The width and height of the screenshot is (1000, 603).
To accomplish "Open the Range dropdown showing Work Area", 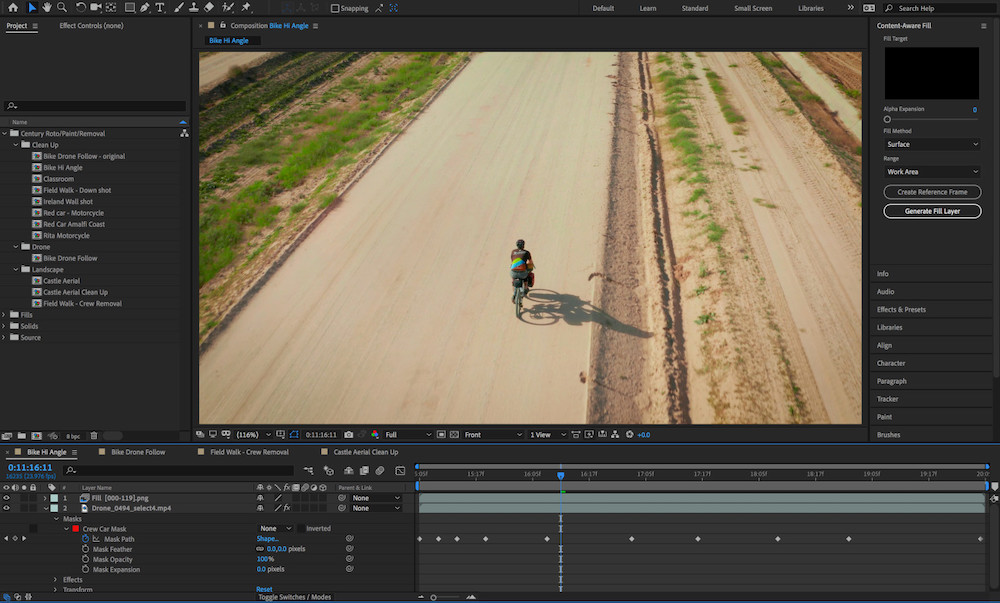I will click(931, 172).
